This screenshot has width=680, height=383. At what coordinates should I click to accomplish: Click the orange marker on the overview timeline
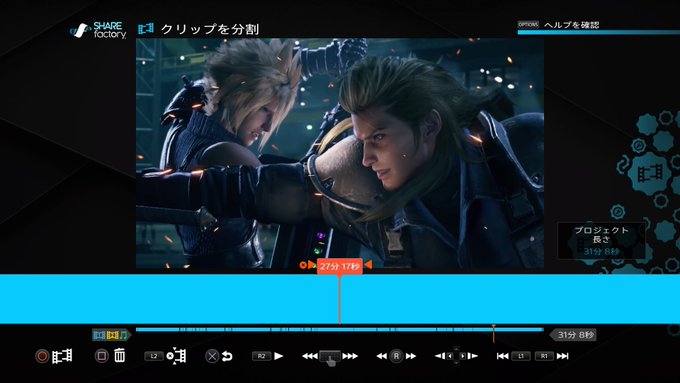click(494, 333)
